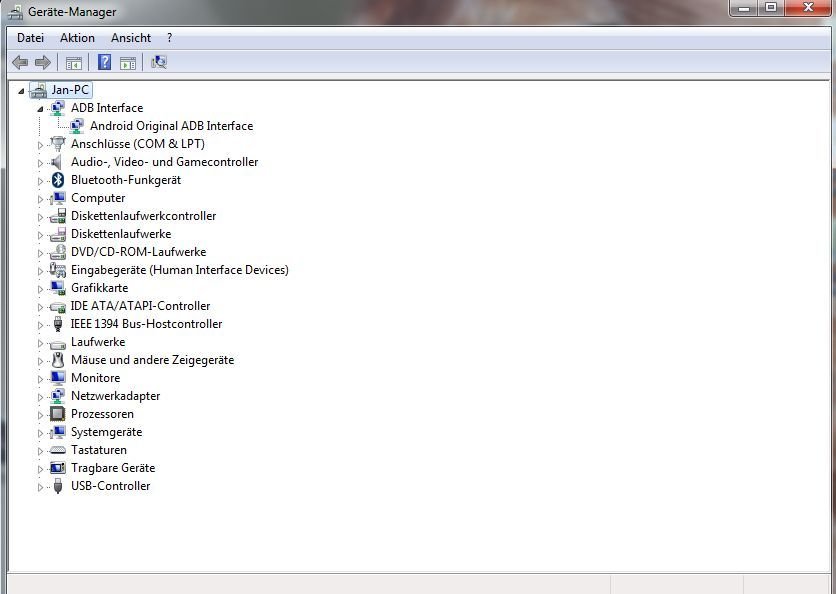Click the Monitore monitor icon
This screenshot has height=594, width=836.
coord(58,378)
